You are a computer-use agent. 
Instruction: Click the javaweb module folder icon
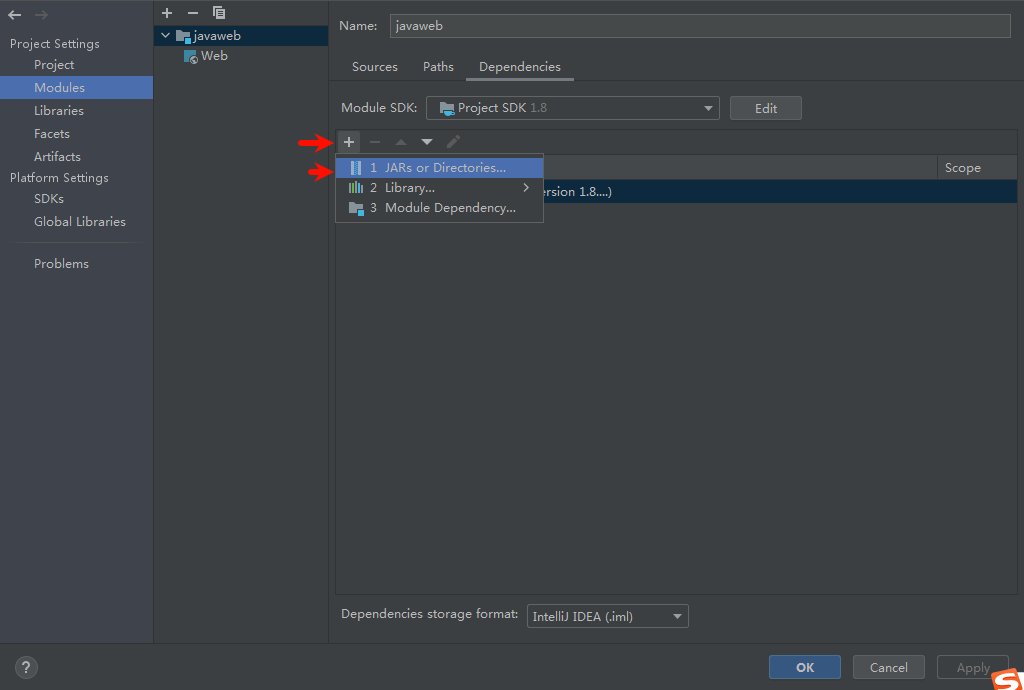point(184,36)
